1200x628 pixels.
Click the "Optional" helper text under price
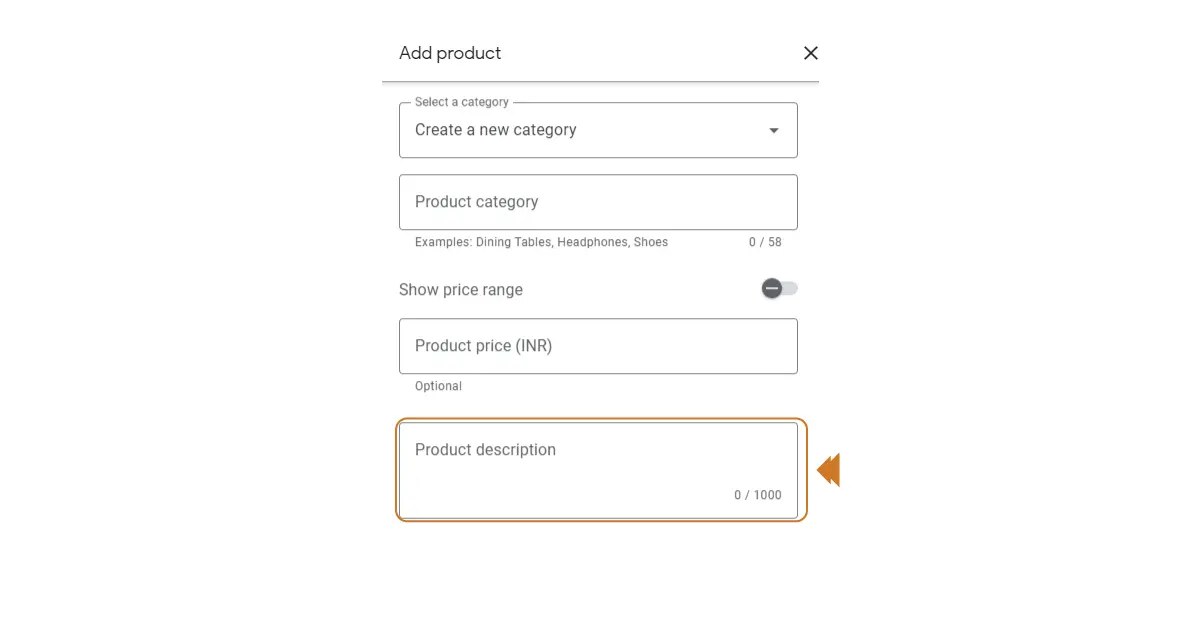[438, 386]
